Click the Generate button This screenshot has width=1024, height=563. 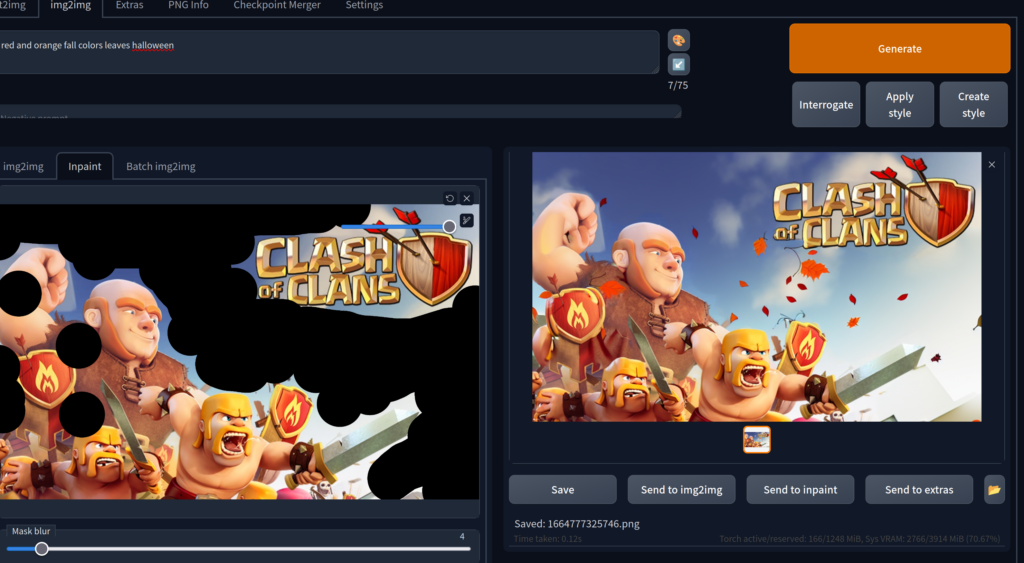click(x=899, y=48)
